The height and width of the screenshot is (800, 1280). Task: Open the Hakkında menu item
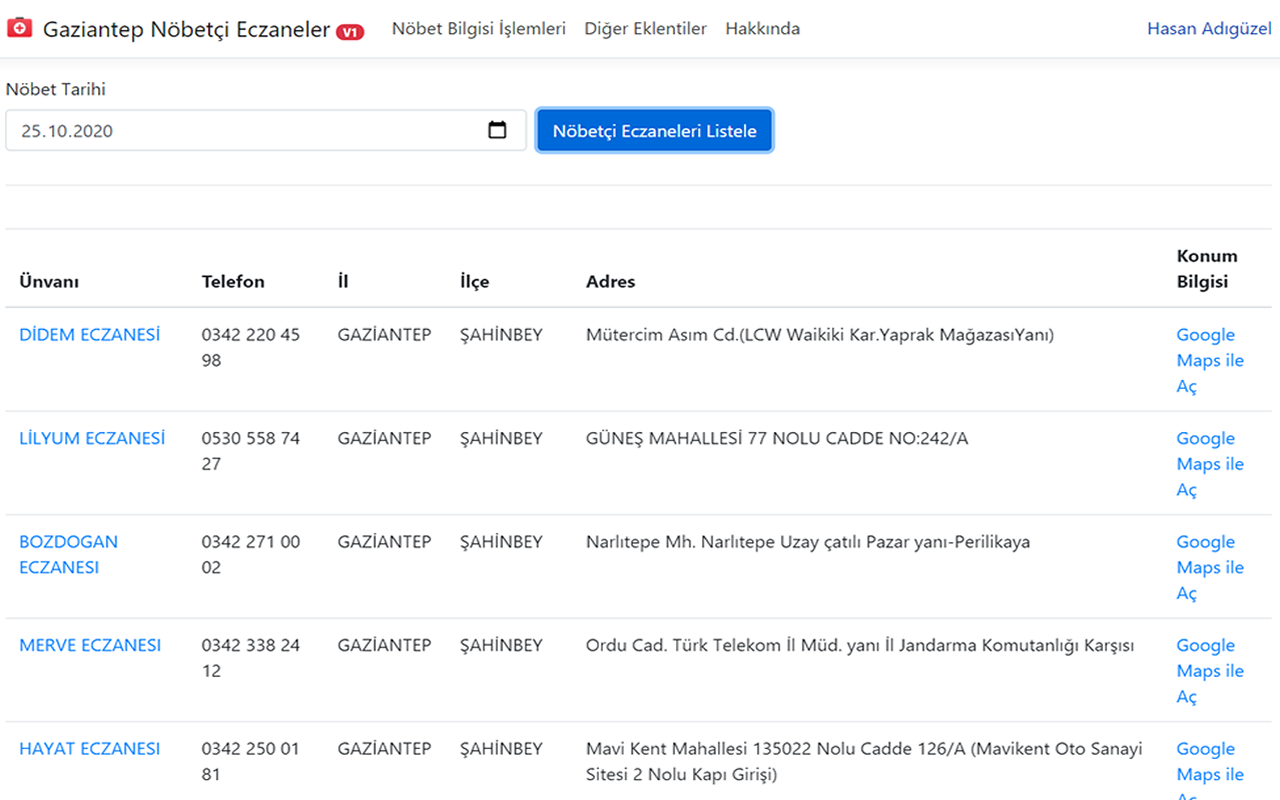pos(763,29)
